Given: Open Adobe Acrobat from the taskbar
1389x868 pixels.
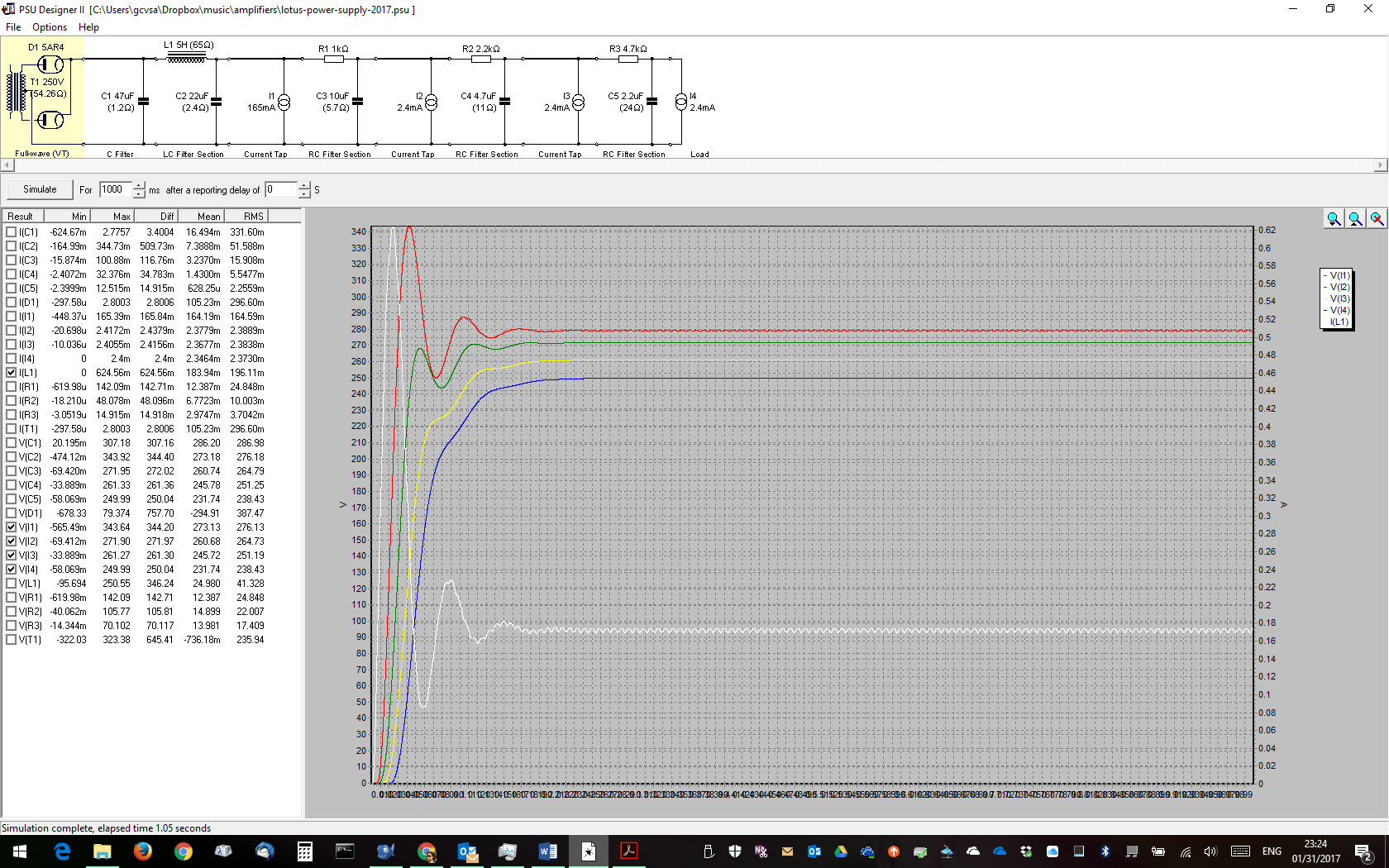Looking at the screenshot, I should pos(628,851).
